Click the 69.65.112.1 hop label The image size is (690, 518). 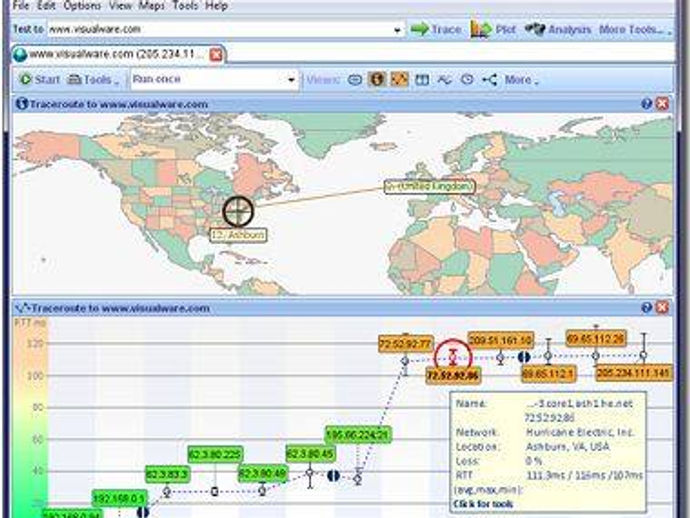click(x=548, y=374)
